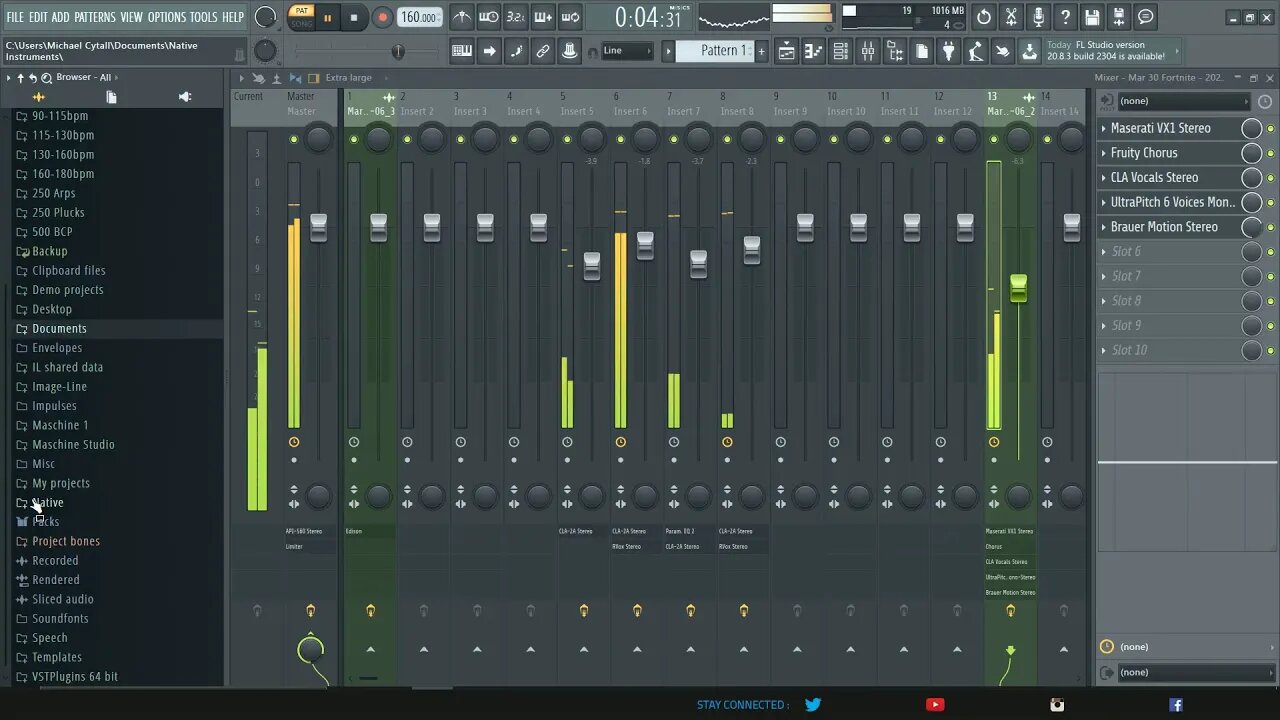Enable wait for input before recording

pyautogui.click(x=489, y=17)
